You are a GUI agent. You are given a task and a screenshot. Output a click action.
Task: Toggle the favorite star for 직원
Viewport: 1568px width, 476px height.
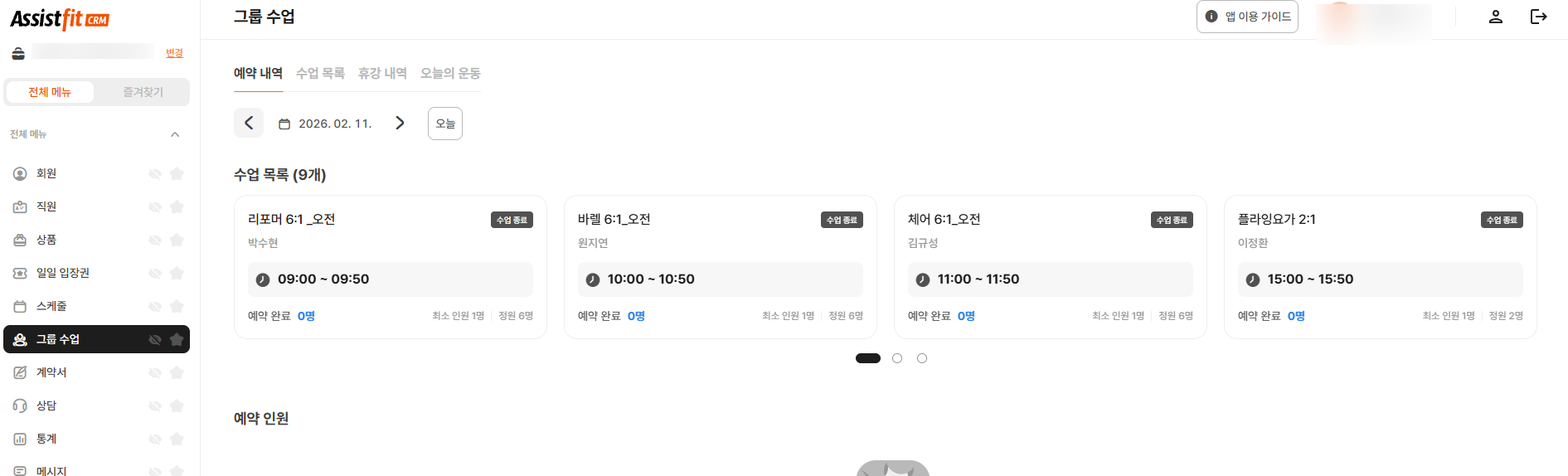tap(177, 206)
